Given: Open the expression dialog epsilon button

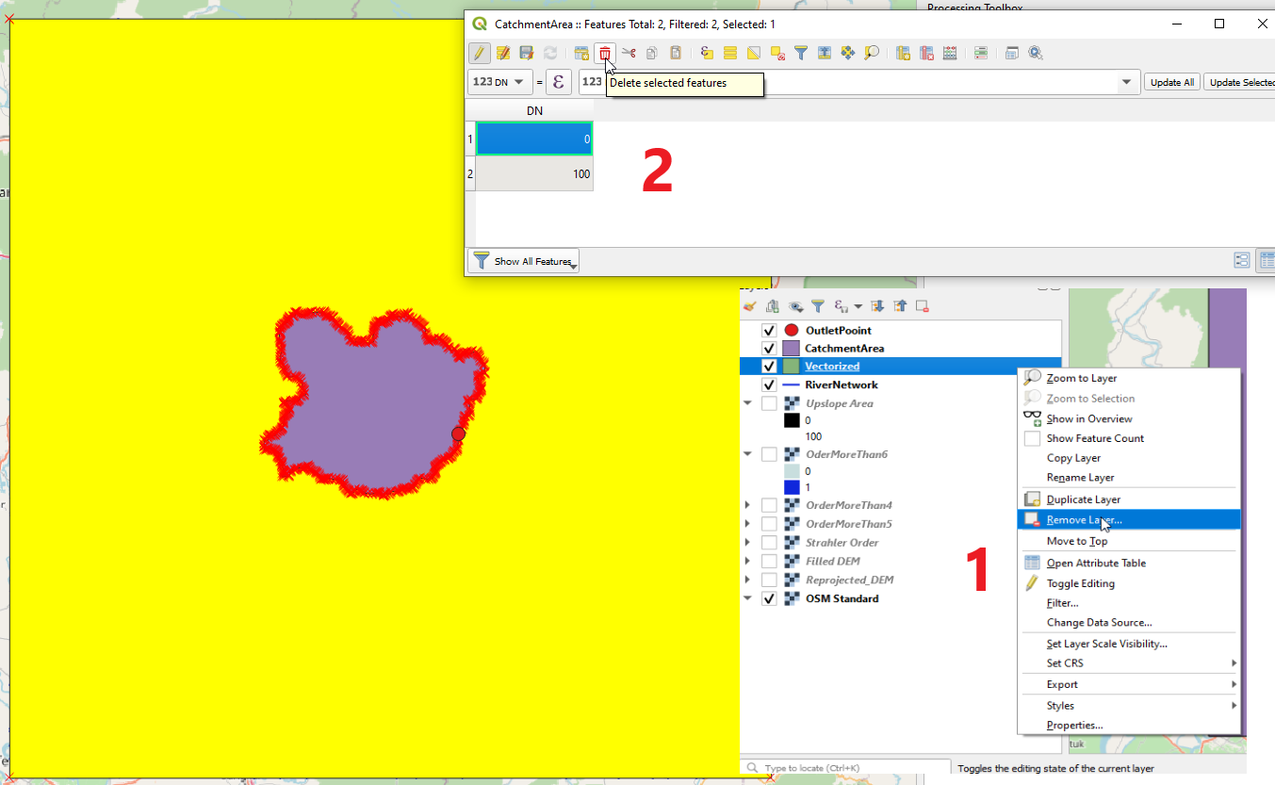Looking at the screenshot, I should (559, 82).
